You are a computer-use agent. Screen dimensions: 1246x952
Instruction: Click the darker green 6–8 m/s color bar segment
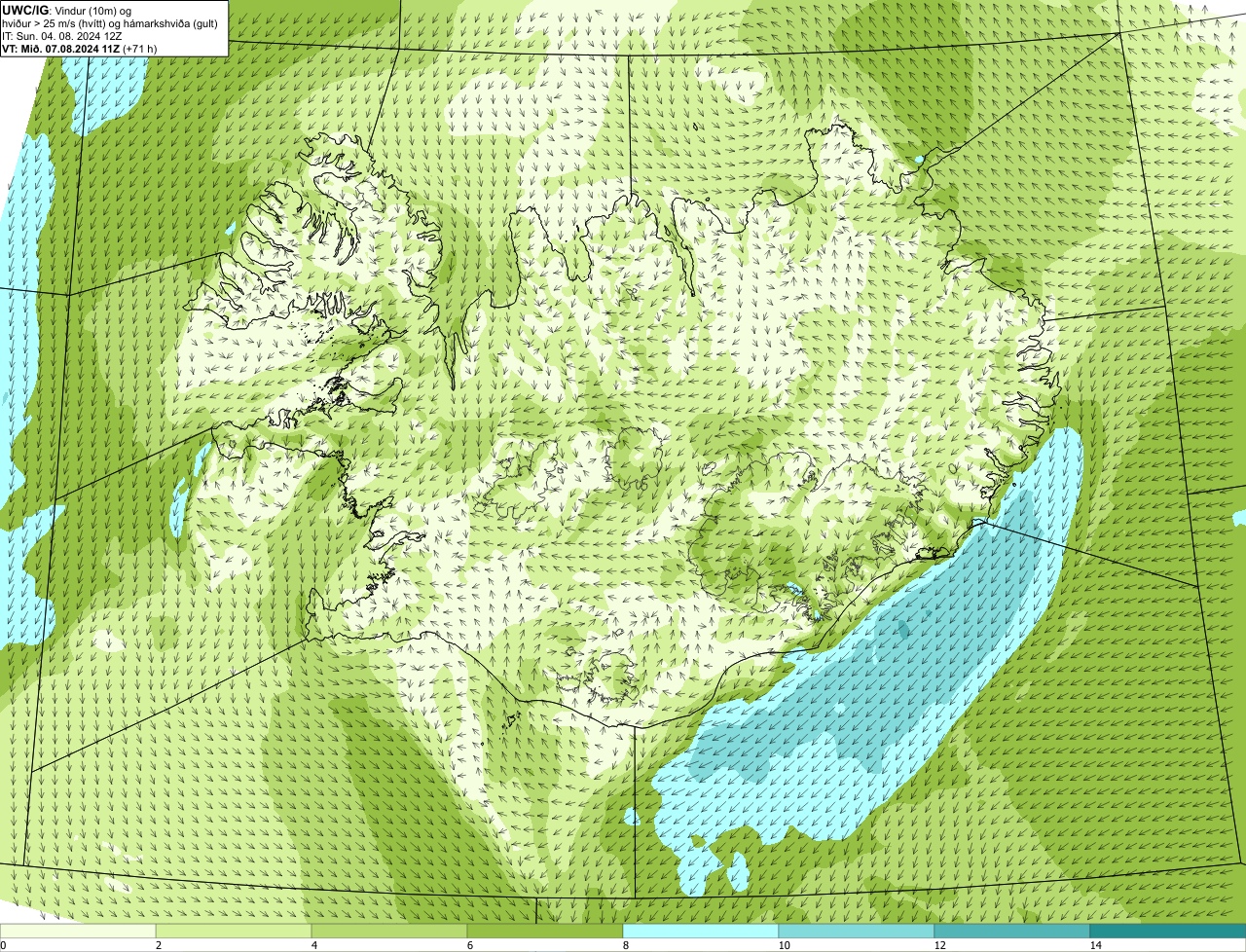tap(545, 931)
